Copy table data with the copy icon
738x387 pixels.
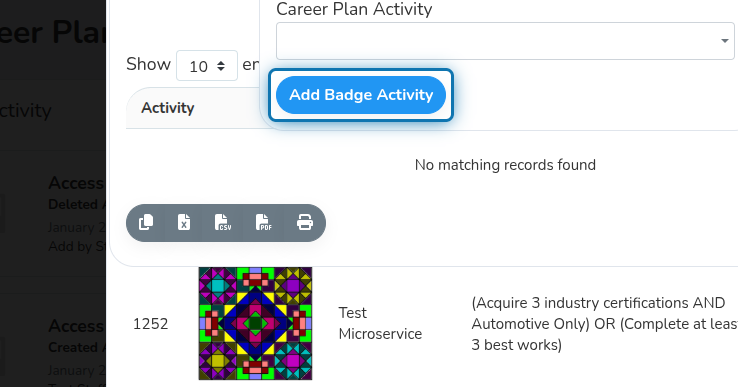coord(146,223)
